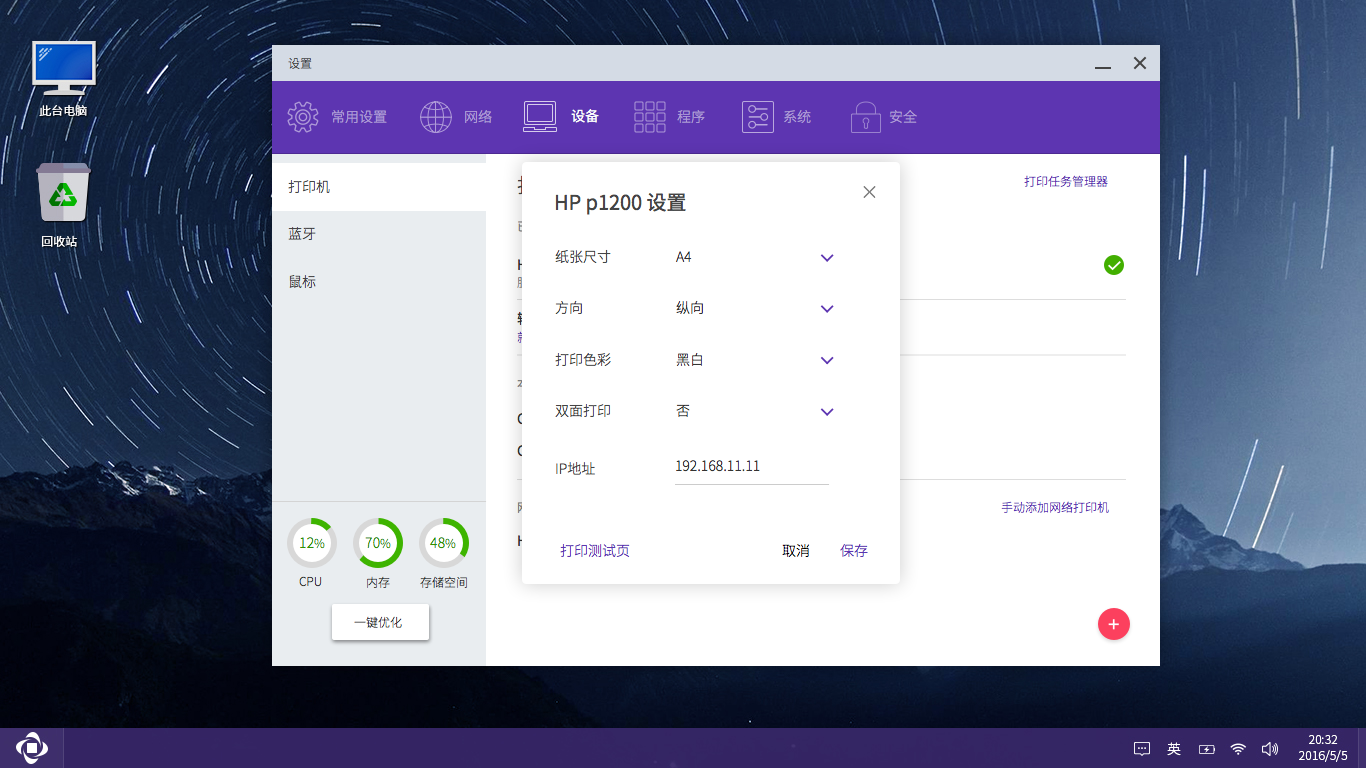Expand the 双面打印 dropdown
The image size is (1366, 768).
coord(827,412)
